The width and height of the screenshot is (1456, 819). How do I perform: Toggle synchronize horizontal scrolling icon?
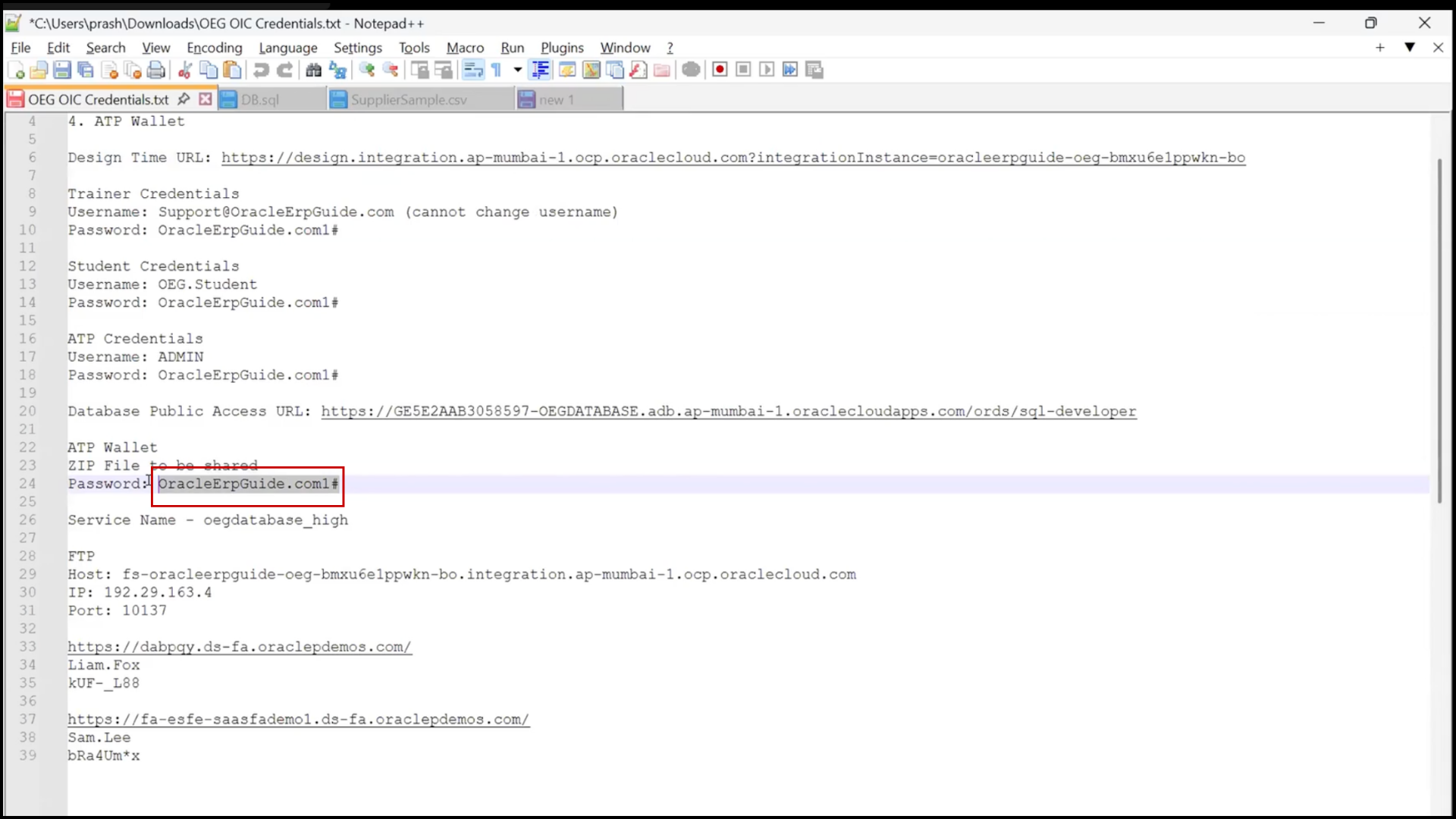pyautogui.click(x=444, y=71)
